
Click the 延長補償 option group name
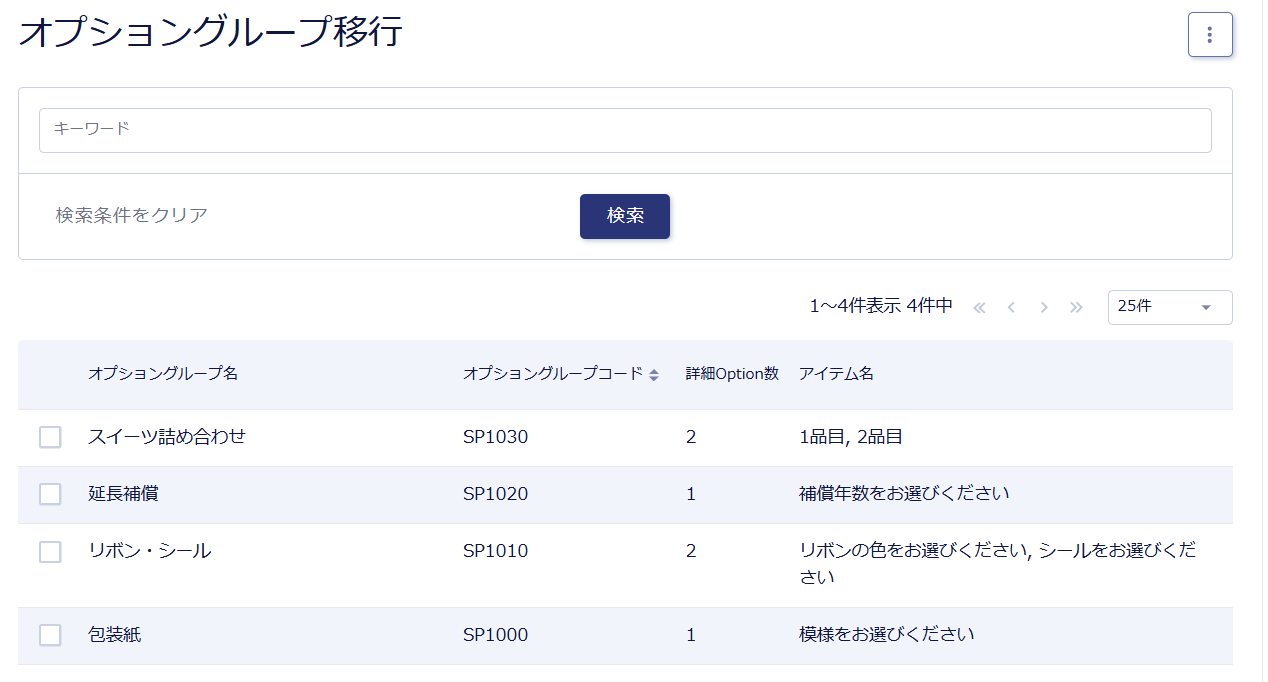click(x=123, y=494)
